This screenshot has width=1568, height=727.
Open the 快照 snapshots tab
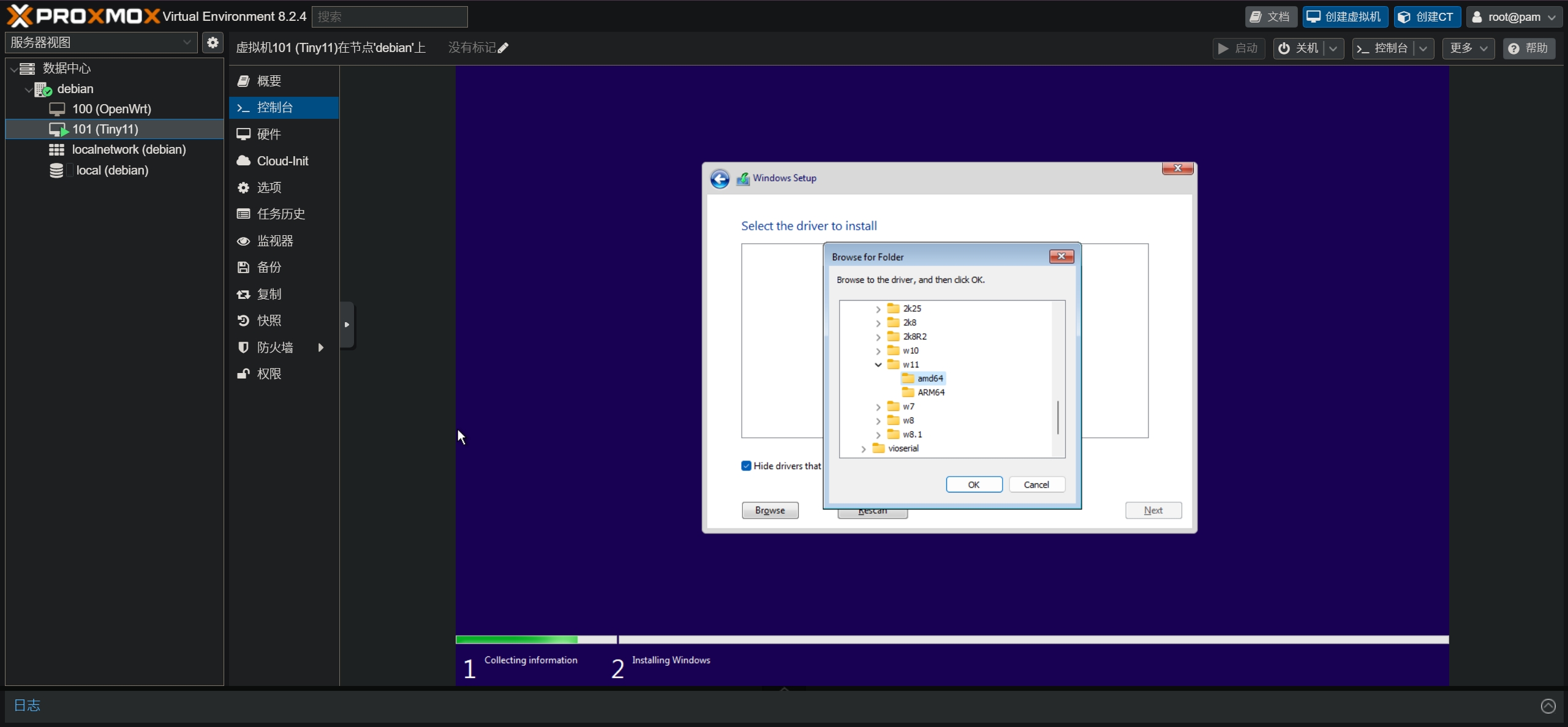(x=284, y=320)
